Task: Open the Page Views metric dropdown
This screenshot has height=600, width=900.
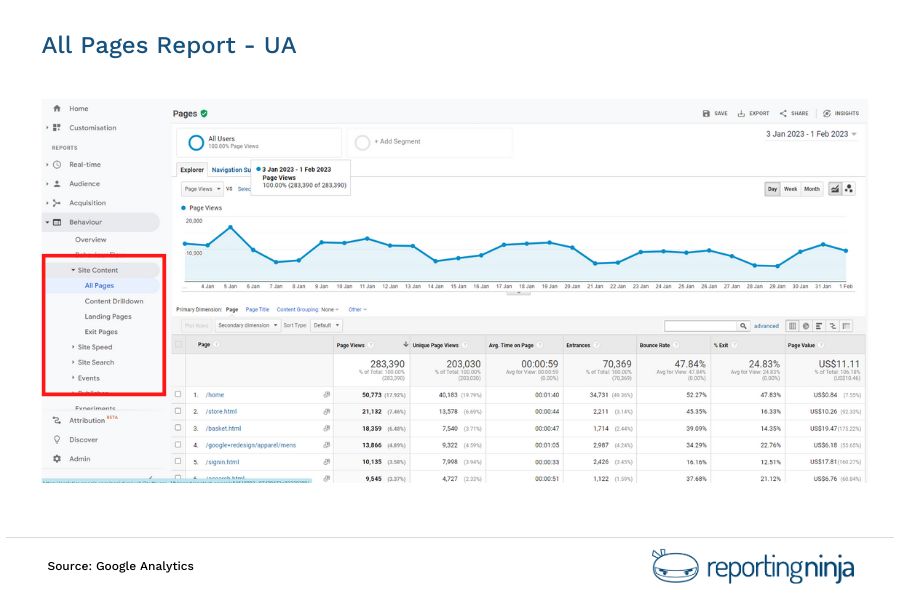Action: (x=202, y=189)
